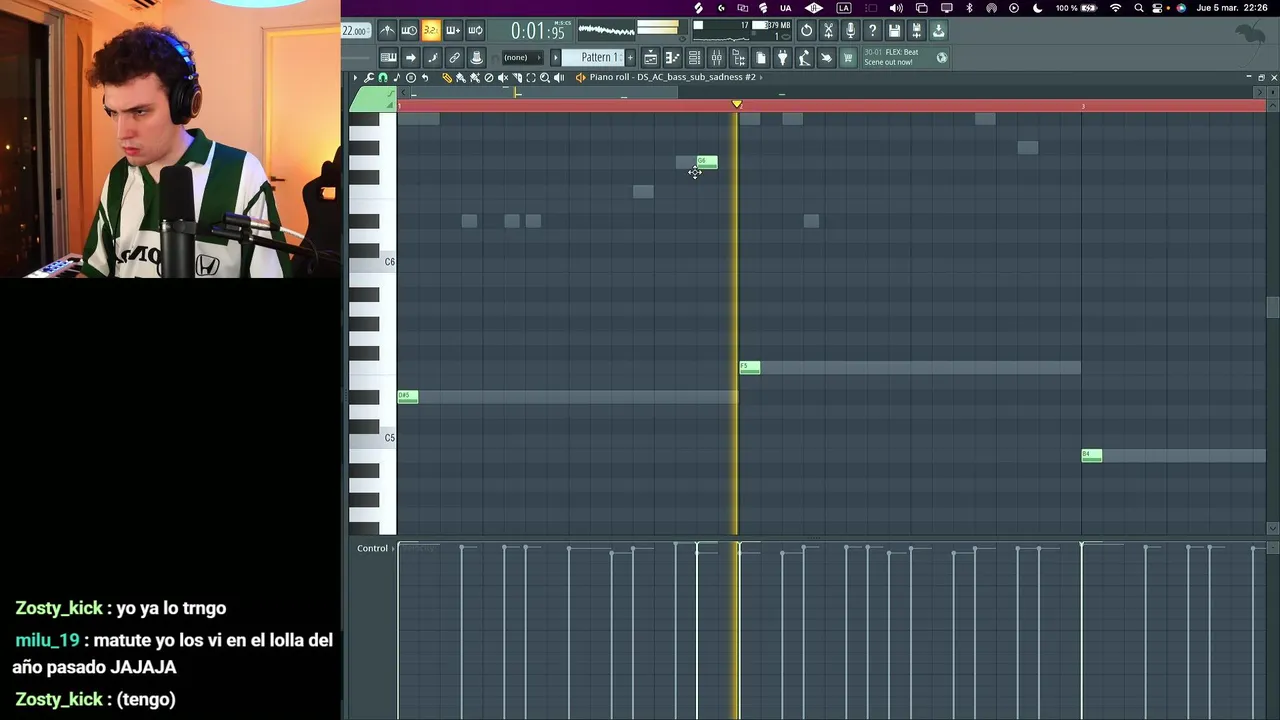
Task: Select the Zoom magnifier tool
Action: pyautogui.click(x=545, y=77)
